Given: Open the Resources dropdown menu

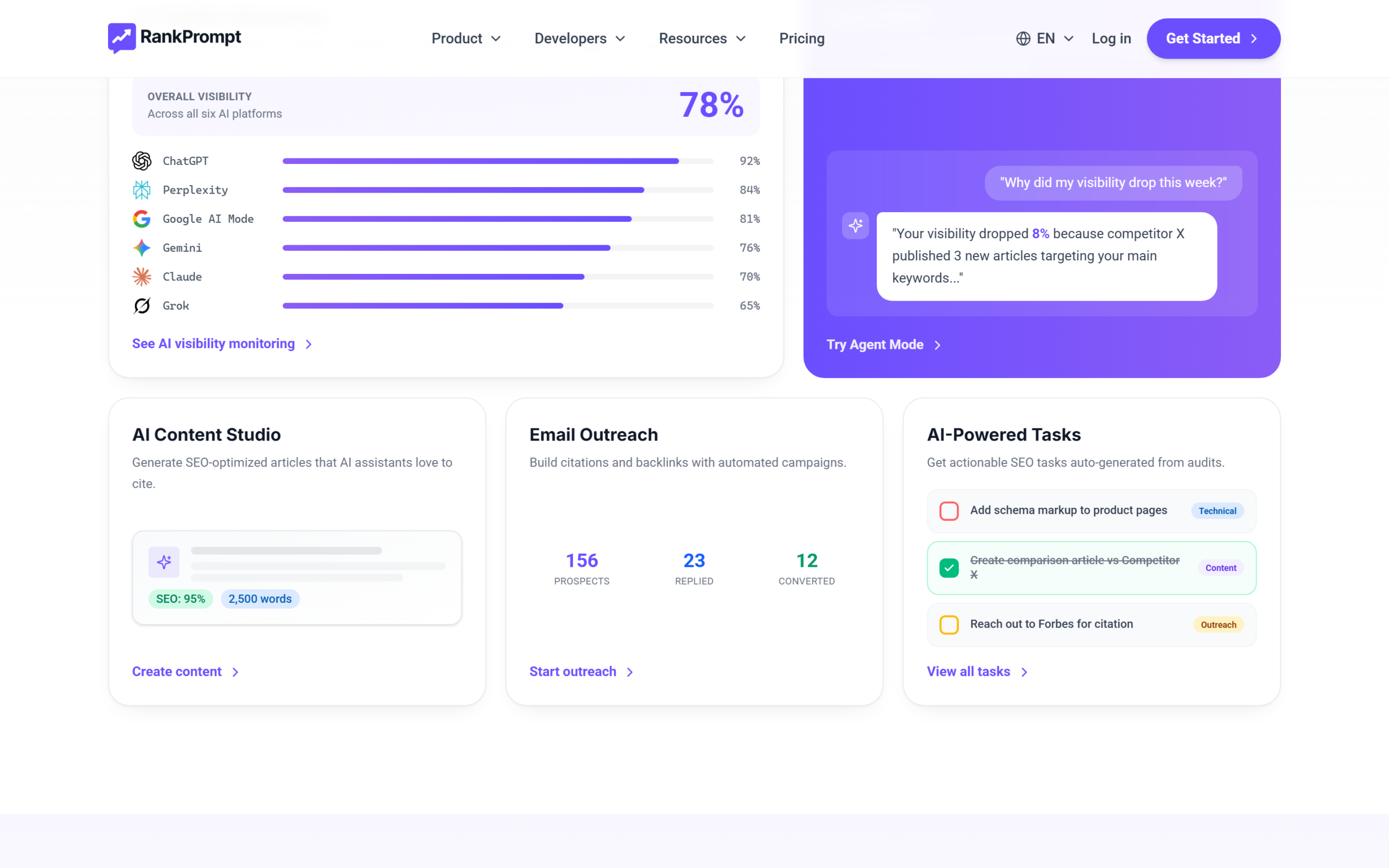Looking at the screenshot, I should (x=703, y=39).
